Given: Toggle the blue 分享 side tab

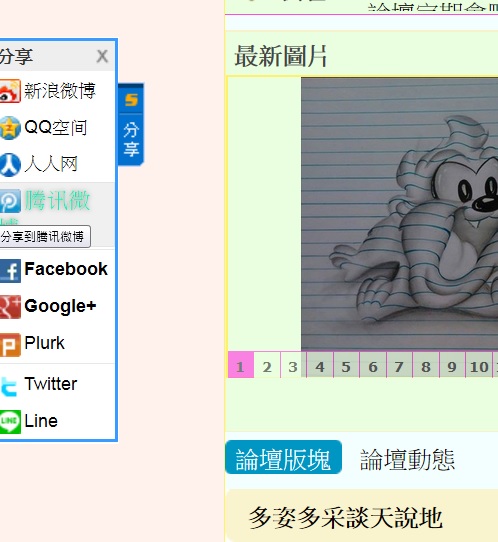Looking at the screenshot, I should point(131,124).
